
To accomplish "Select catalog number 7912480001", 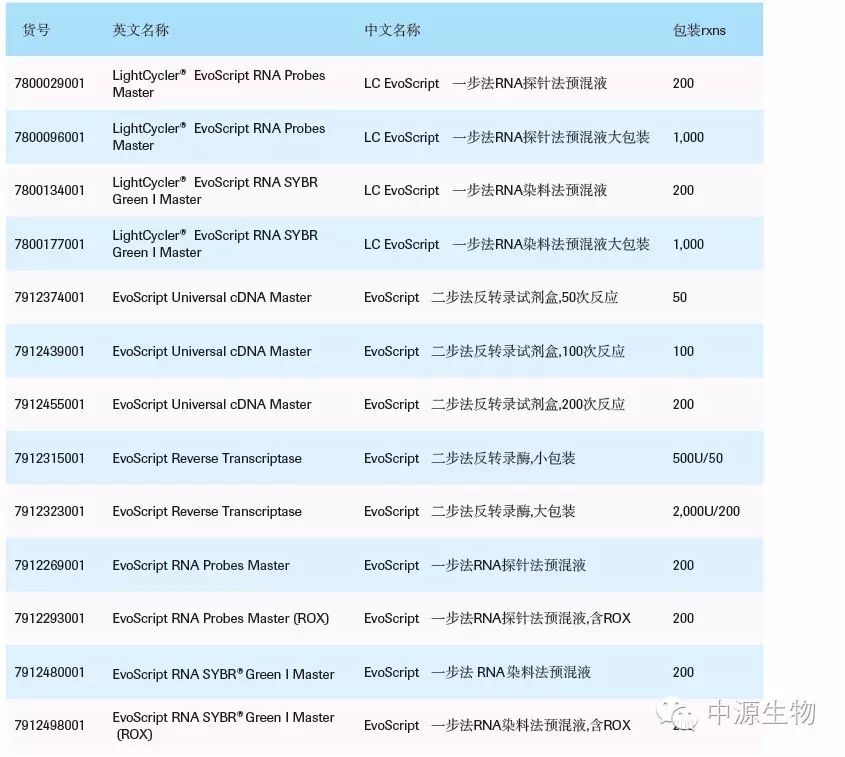I will click(x=50, y=673).
